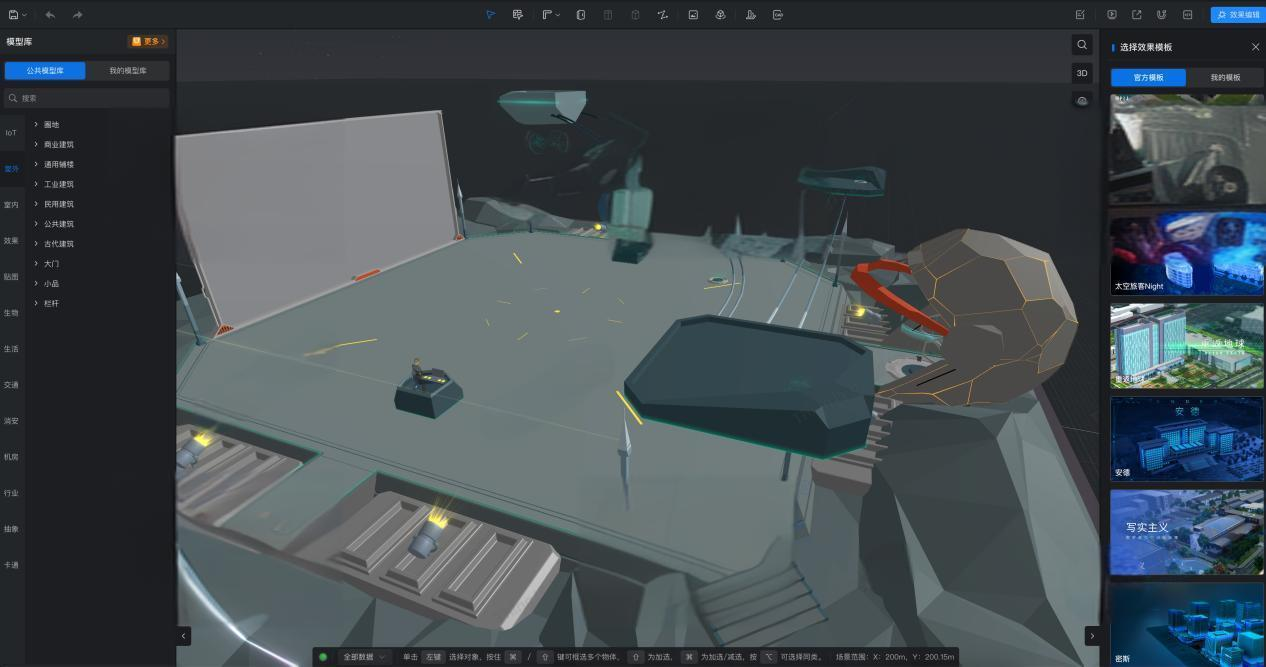The image size is (1266, 667).
Task: Select the arrow pointer tool in toolbar
Action: coord(490,15)
